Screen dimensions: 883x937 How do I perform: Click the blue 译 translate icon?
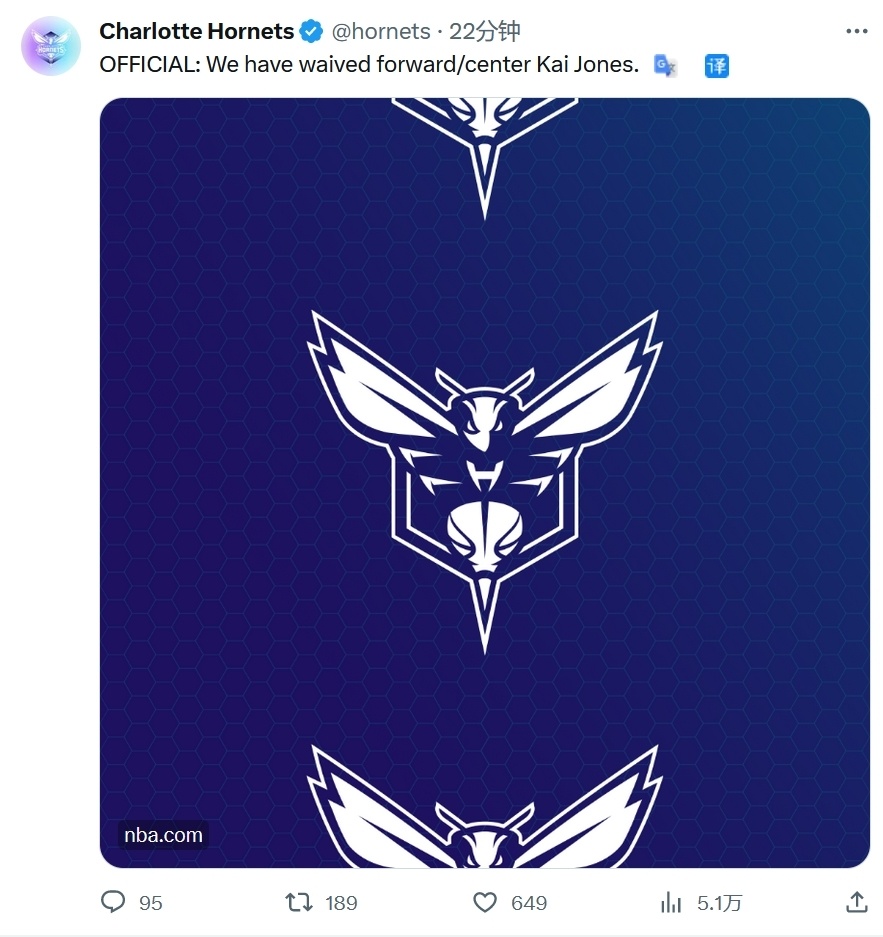click(717, 67)
